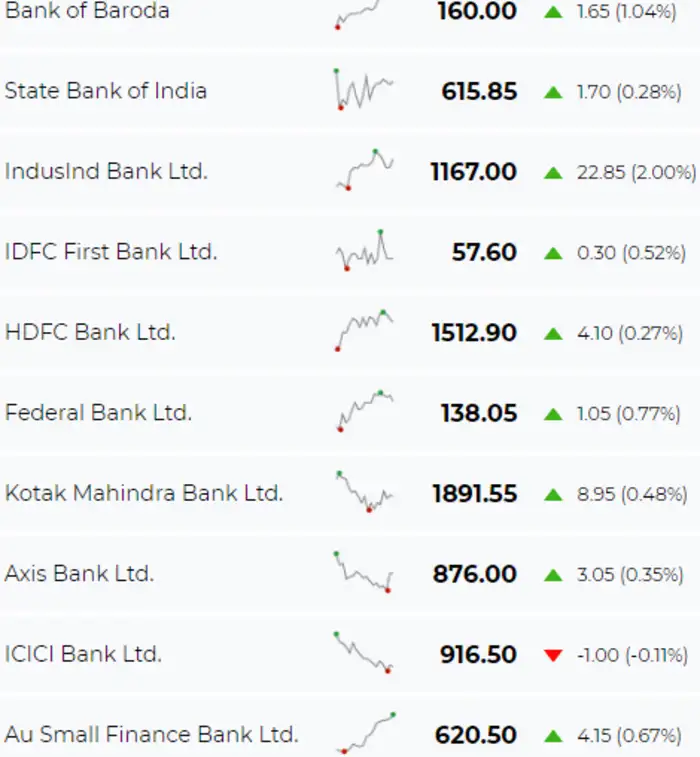Click red down arrow beside ICICI Bank
This screenshot has width=700, height=757.
553,655
